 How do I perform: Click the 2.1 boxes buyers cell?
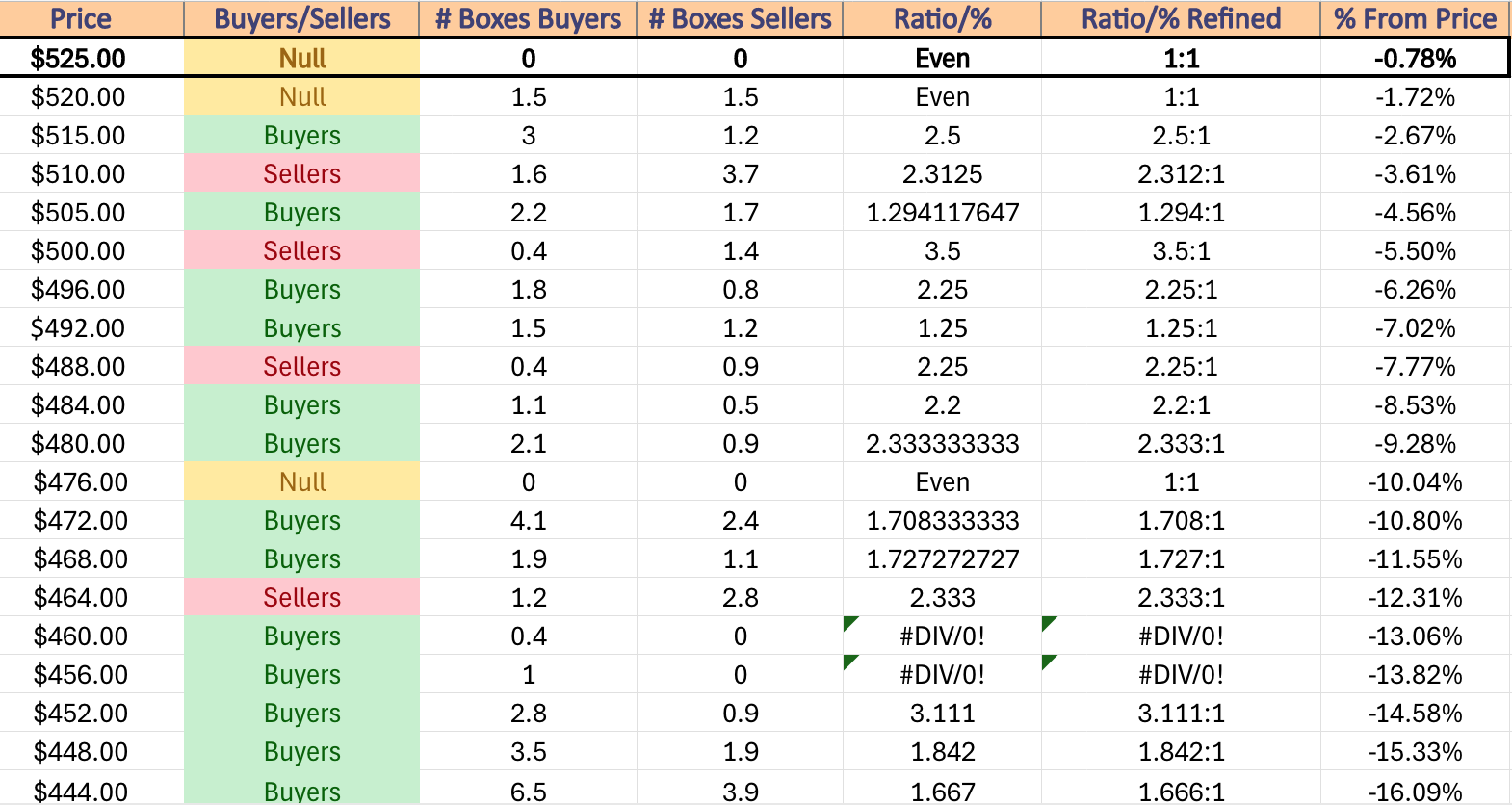528,443
